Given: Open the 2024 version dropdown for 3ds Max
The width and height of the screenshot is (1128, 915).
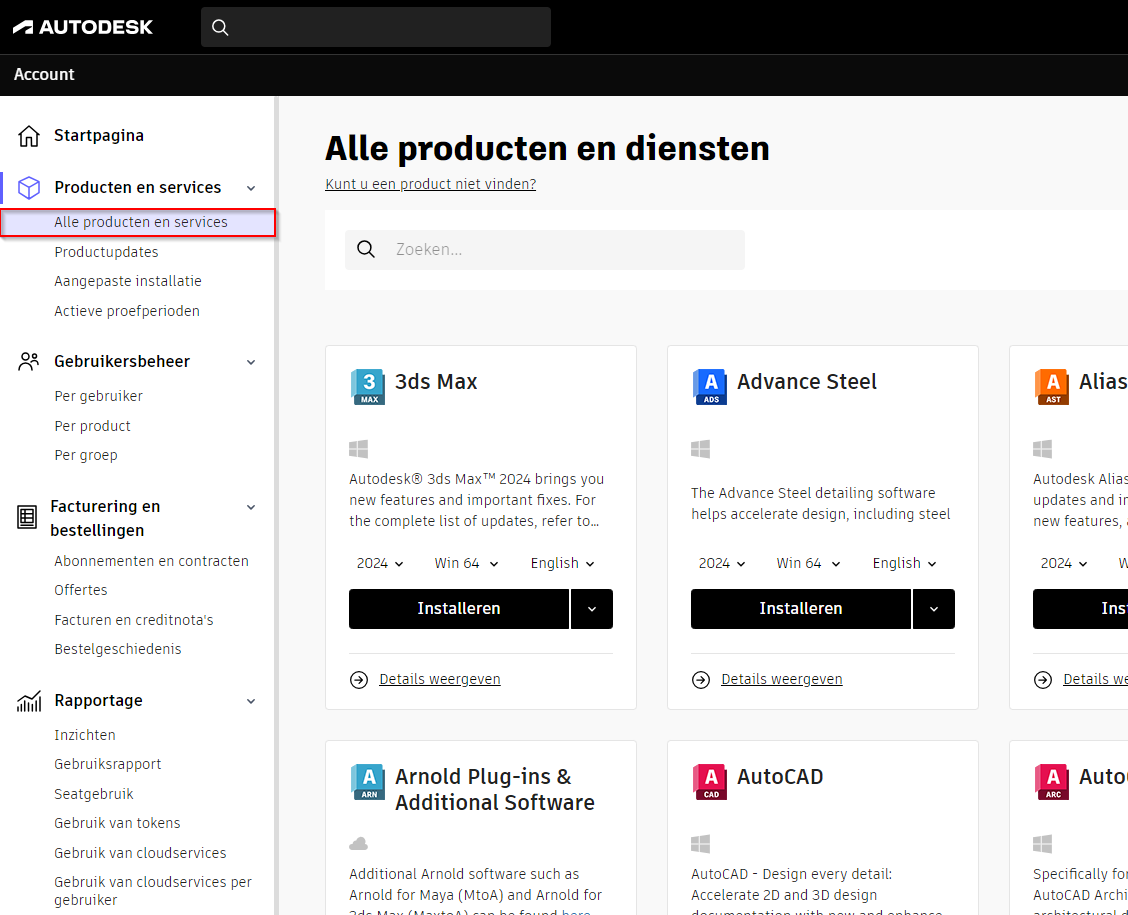Looking at the screenshot, I should tap(380, 563).
